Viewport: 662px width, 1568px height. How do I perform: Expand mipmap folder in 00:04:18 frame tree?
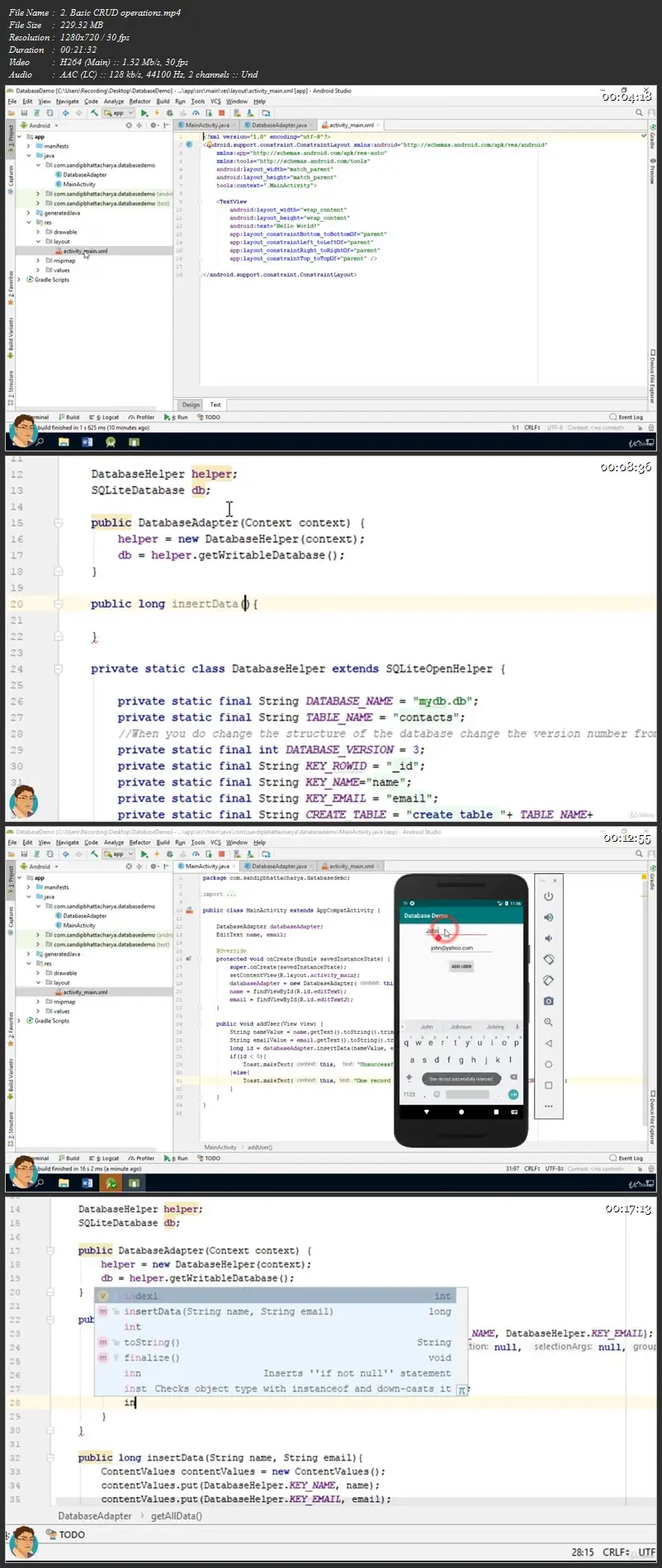[x=38, y=261]
